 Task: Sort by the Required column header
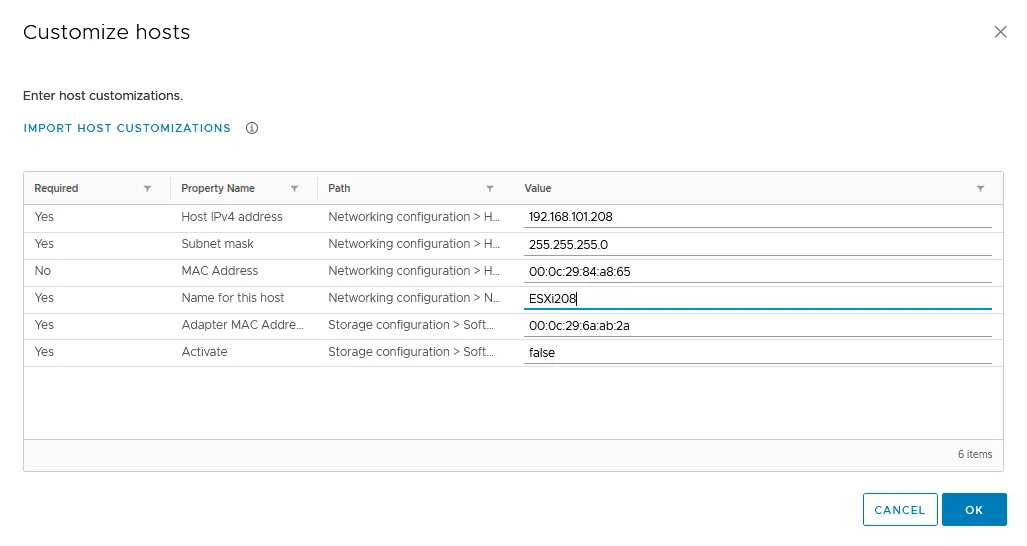[x=56, y=188]
